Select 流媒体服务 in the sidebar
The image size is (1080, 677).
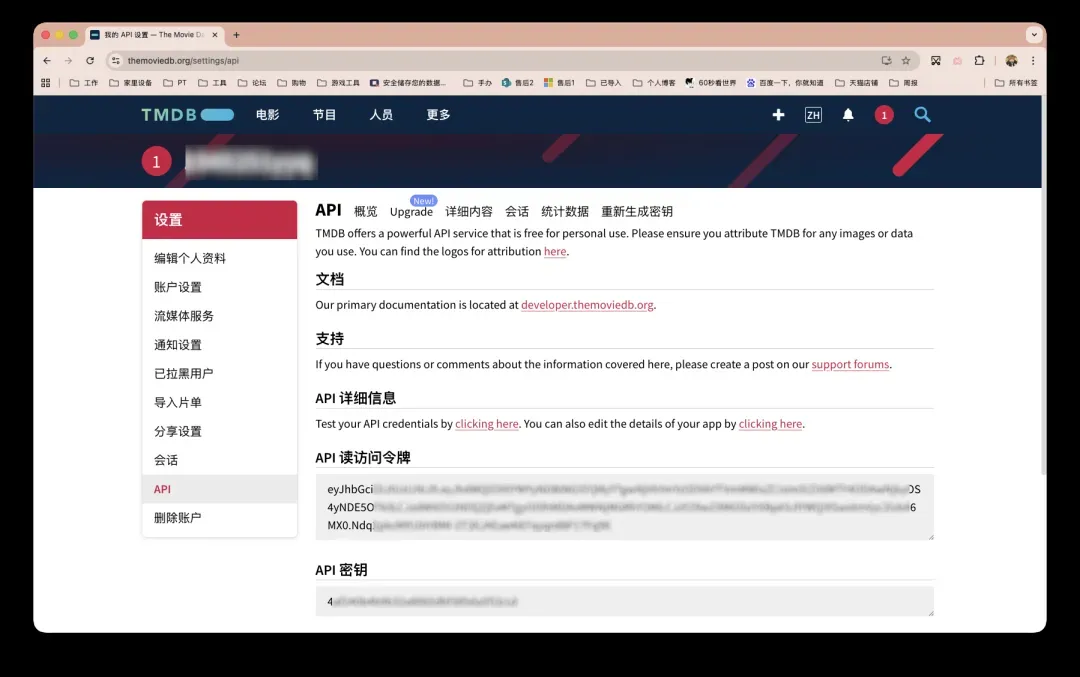pyautogui.click(x=220, y=316)
